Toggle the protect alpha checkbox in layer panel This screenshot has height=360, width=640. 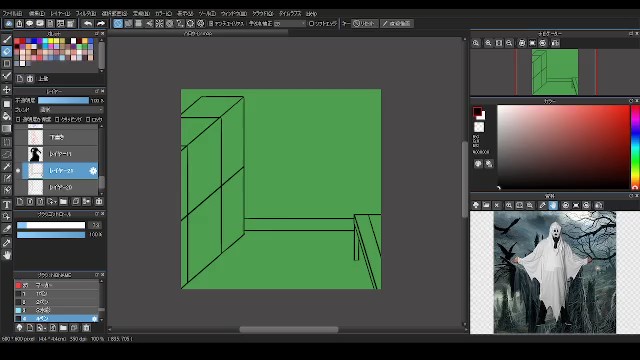[x=18, y=120]
